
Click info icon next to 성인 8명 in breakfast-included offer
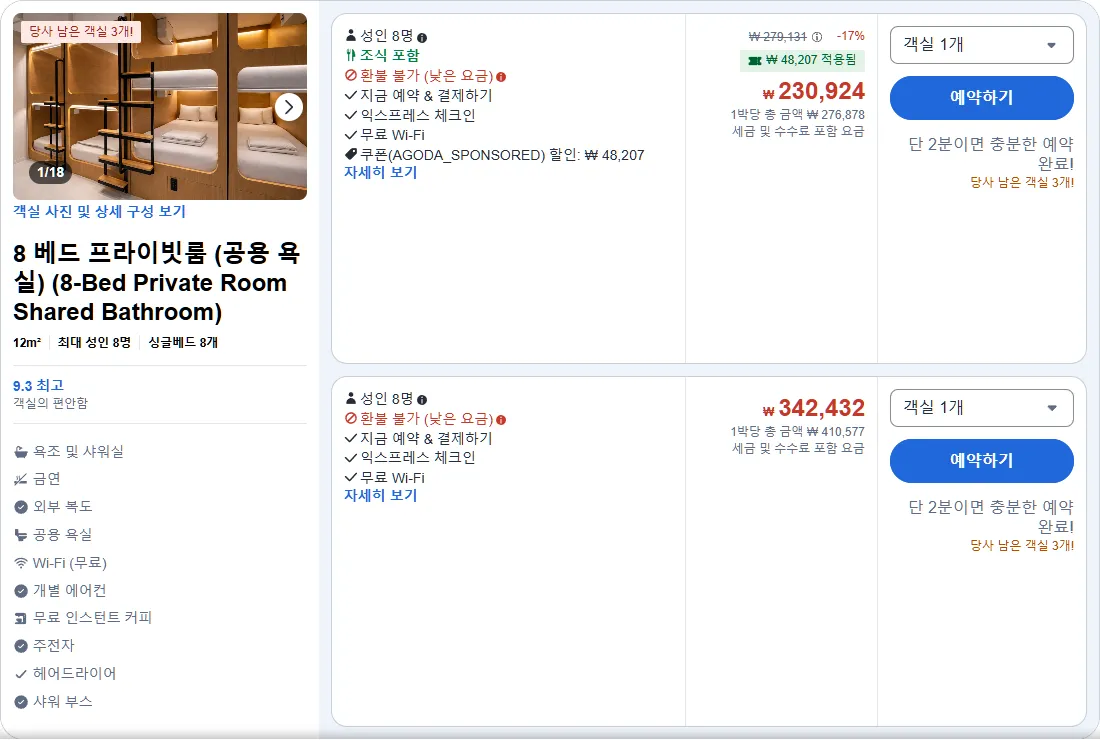point(422,38)
